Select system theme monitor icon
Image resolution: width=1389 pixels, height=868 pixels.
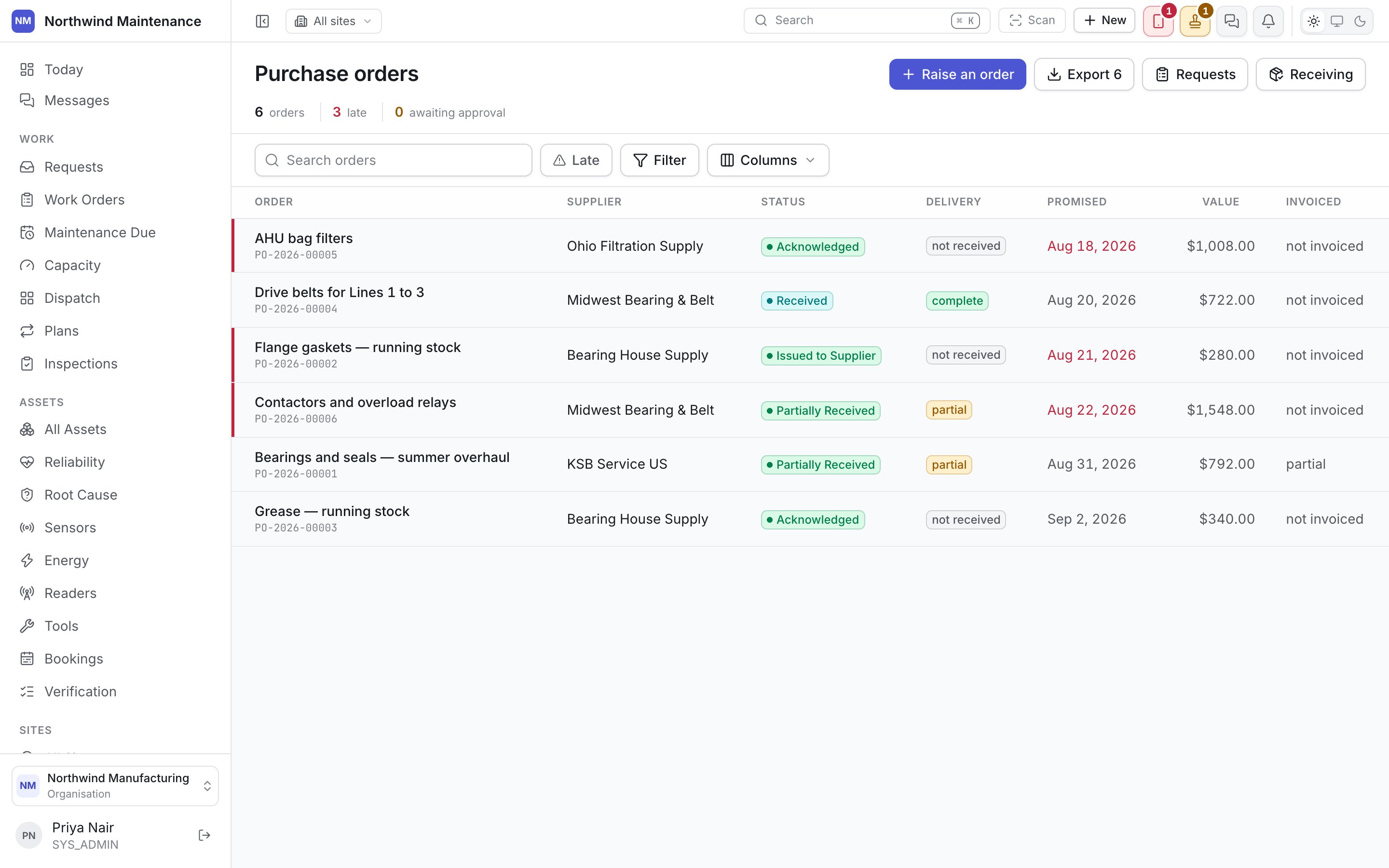[x=1337, y=21]
